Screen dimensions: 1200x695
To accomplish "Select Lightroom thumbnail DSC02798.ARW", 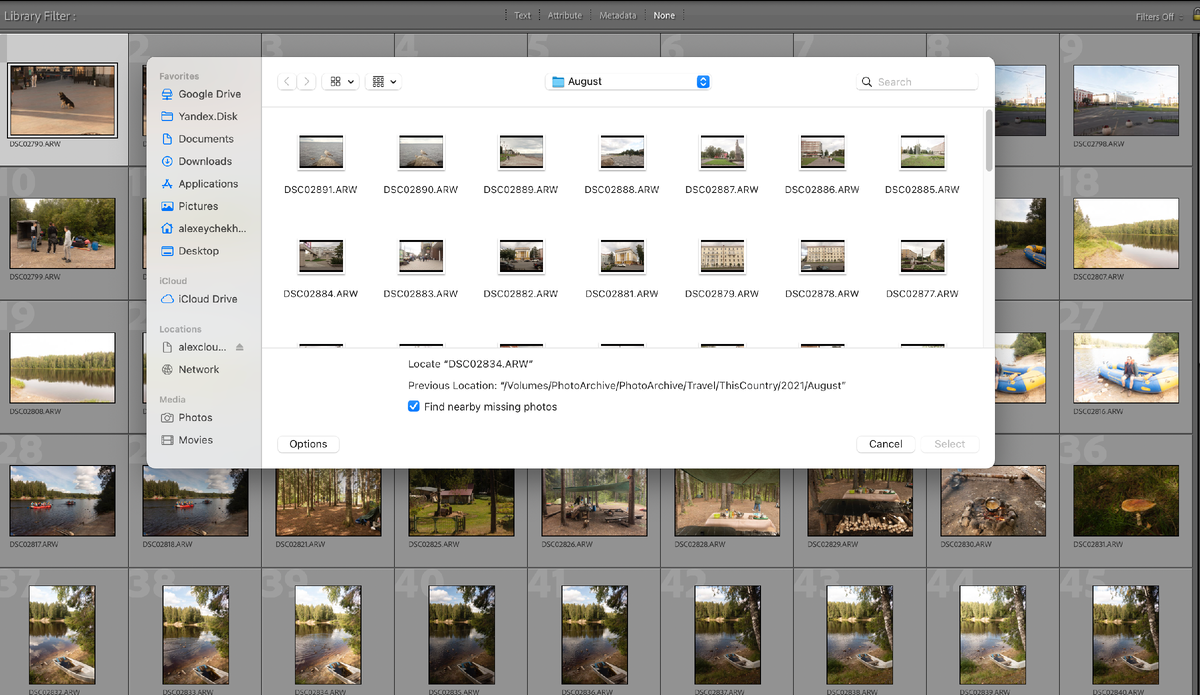I will (1126, 100).
